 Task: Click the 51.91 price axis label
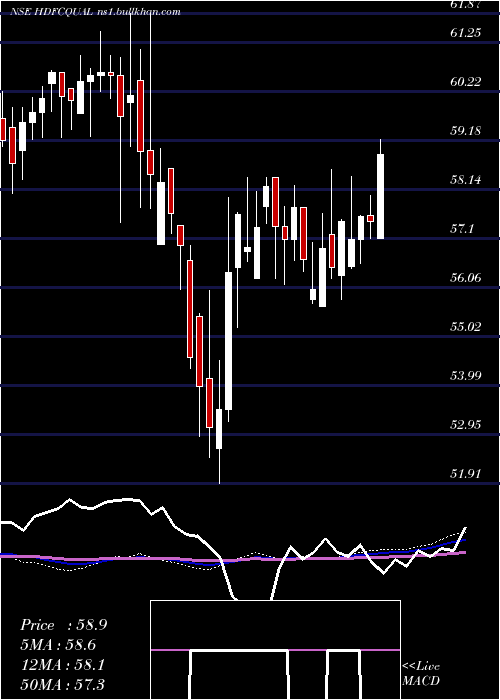(x=466, y=474)
